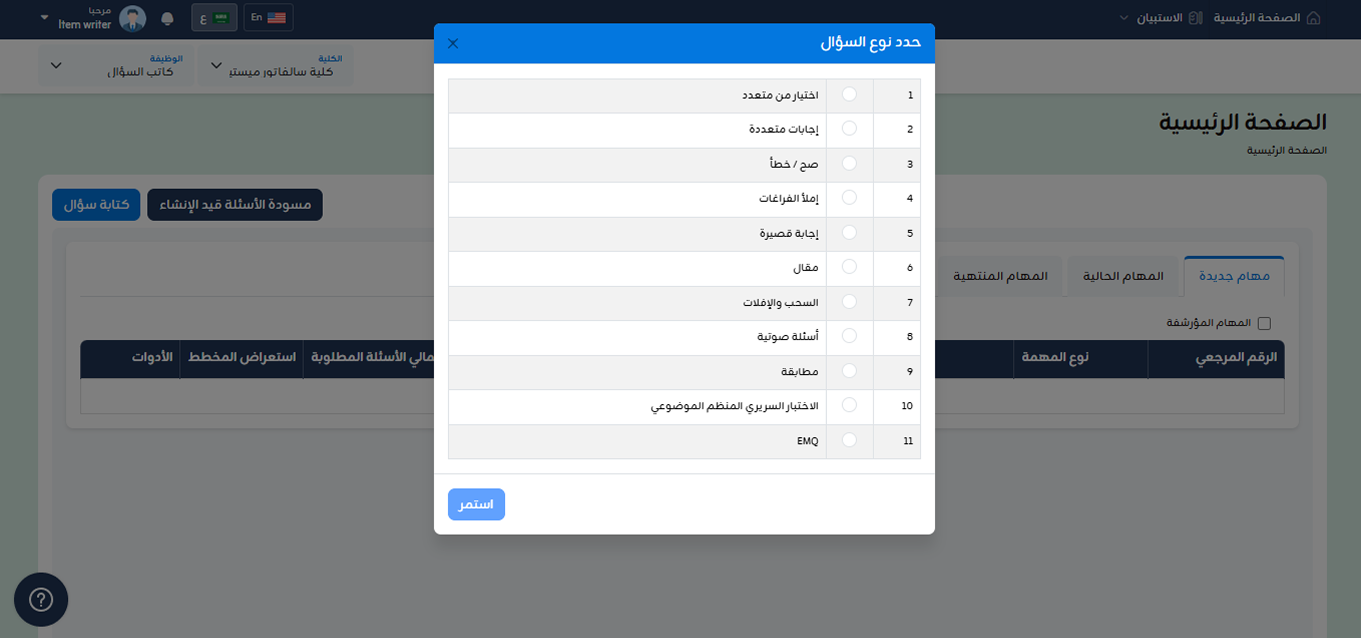The width and height of the screenshot is (1361, 638).
Task: Select the اختيار من متعدد radio button
Action: [849, 94]
